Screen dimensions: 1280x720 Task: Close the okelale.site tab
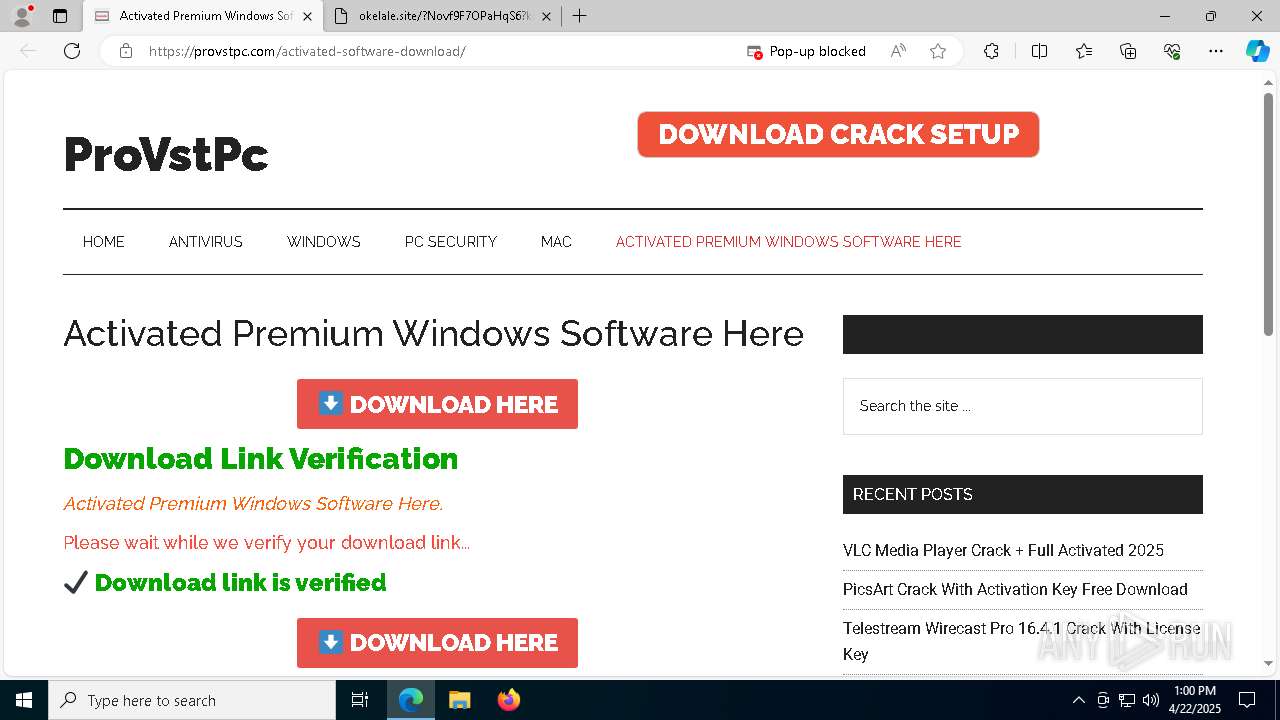pyautogui.click(x=546, y=16)
